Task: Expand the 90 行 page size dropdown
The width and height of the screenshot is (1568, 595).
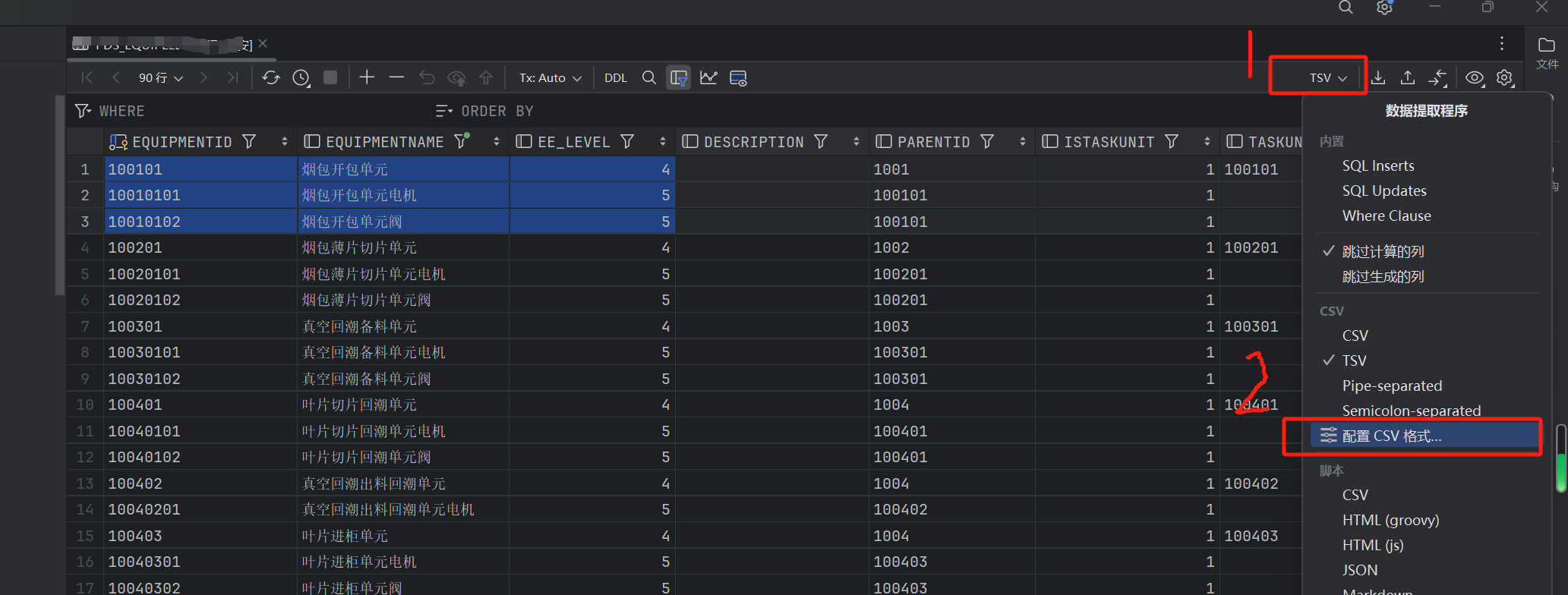Action: 160,77
